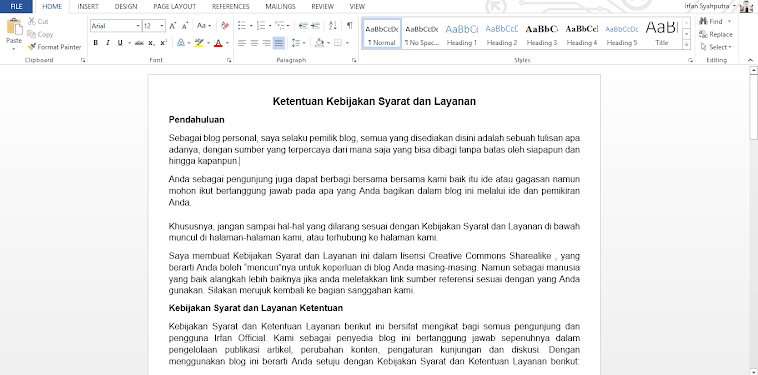Toggle bold formatting
Image resolution: width=758 pixels, height=375 pixels.
tap(96, 43)
